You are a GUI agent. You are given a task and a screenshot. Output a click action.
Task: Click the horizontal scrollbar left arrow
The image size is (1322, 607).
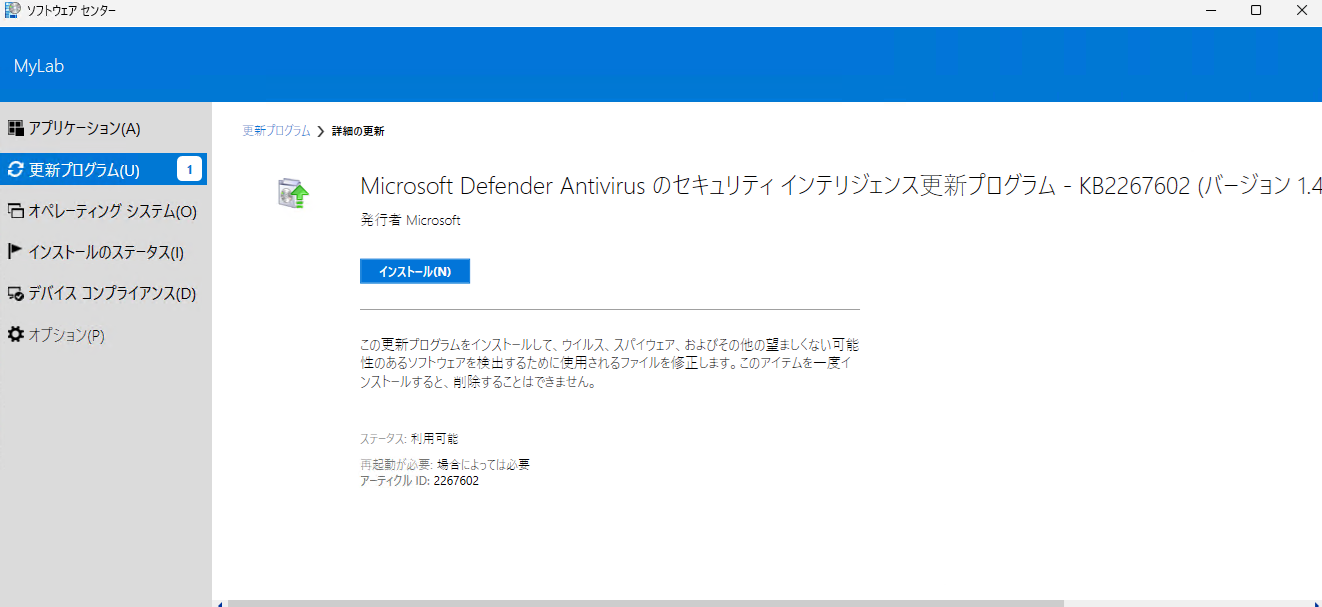click(x=220, y=603)
